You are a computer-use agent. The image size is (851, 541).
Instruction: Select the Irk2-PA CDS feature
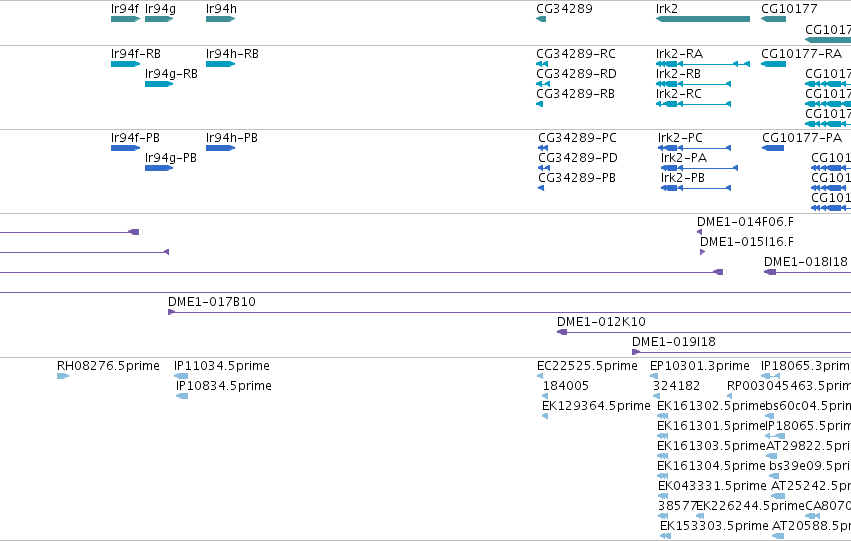coord(700,168)
